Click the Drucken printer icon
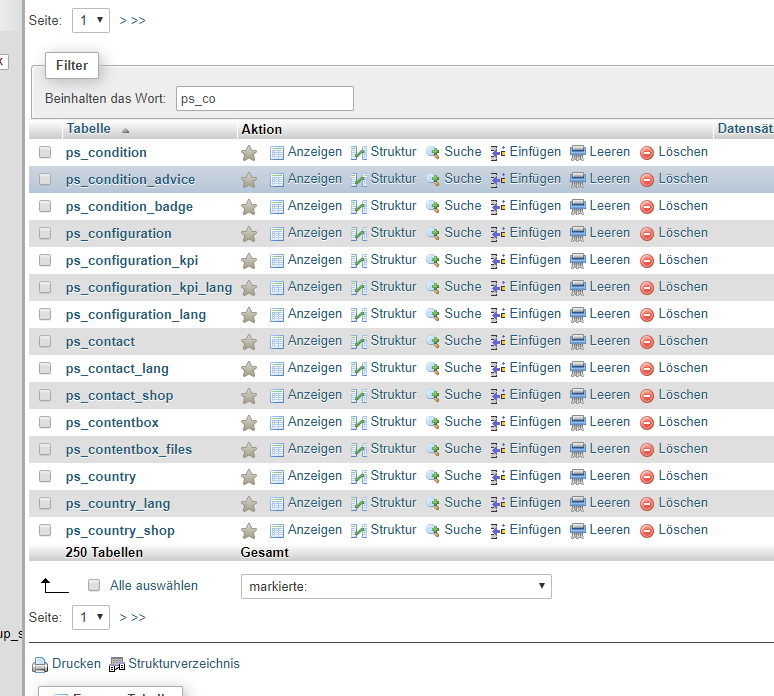This screenshot has width=774, height=696. point(40,665)
